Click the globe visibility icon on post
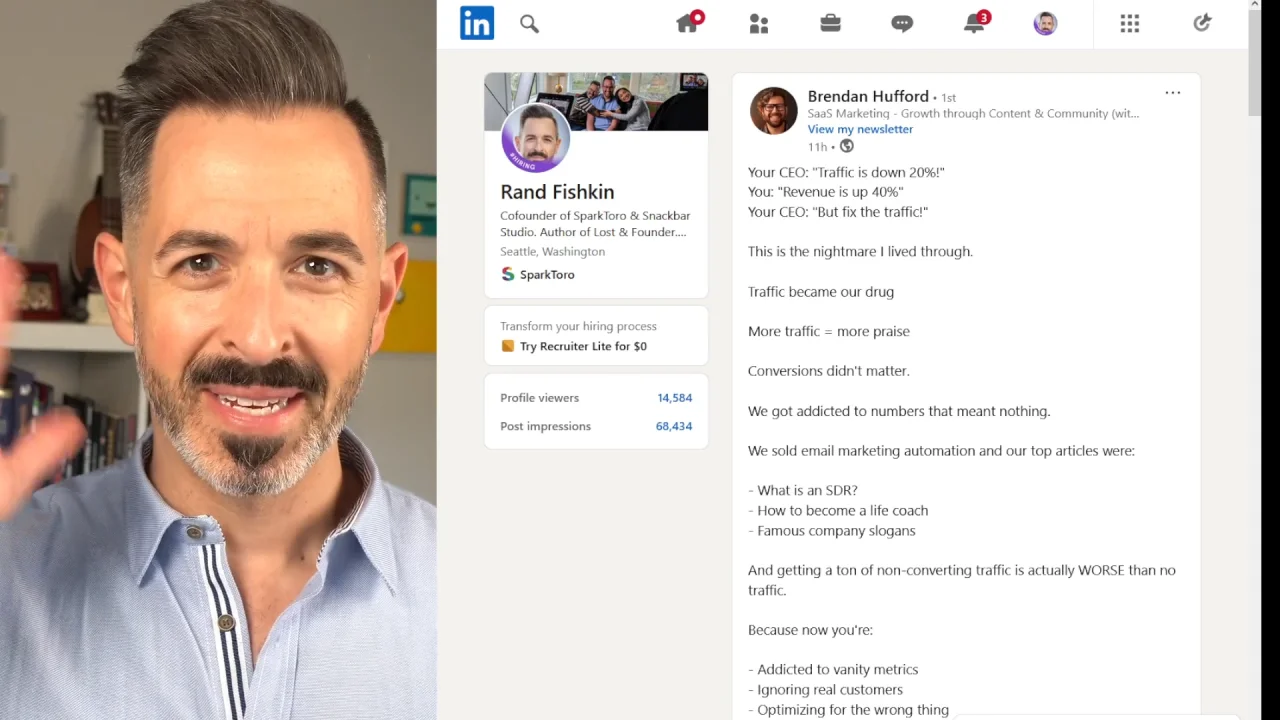1280x720 pixels. click(x=847, y=146)
